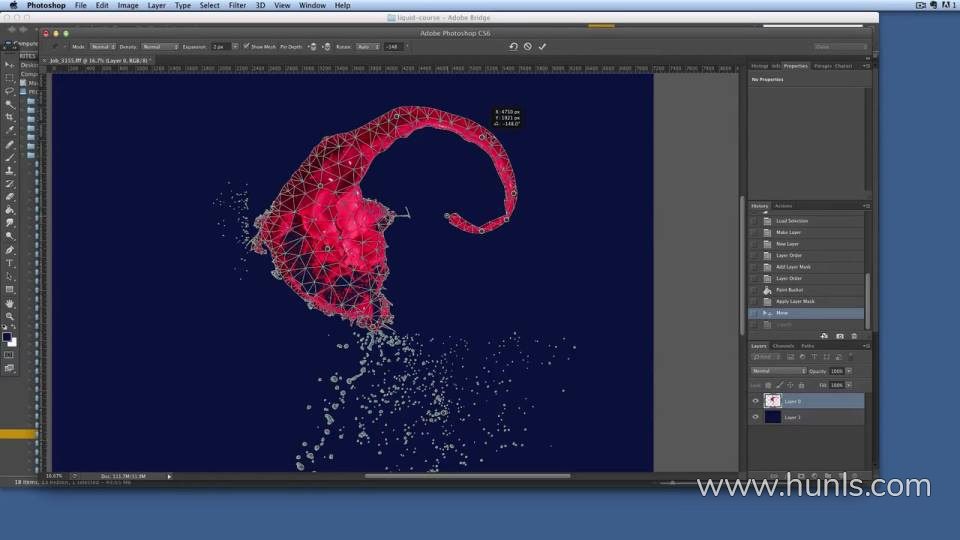This screenshot has width=960, height=540.
Task: Select the Eyedropper tool
Action: (x=9, y=130)
